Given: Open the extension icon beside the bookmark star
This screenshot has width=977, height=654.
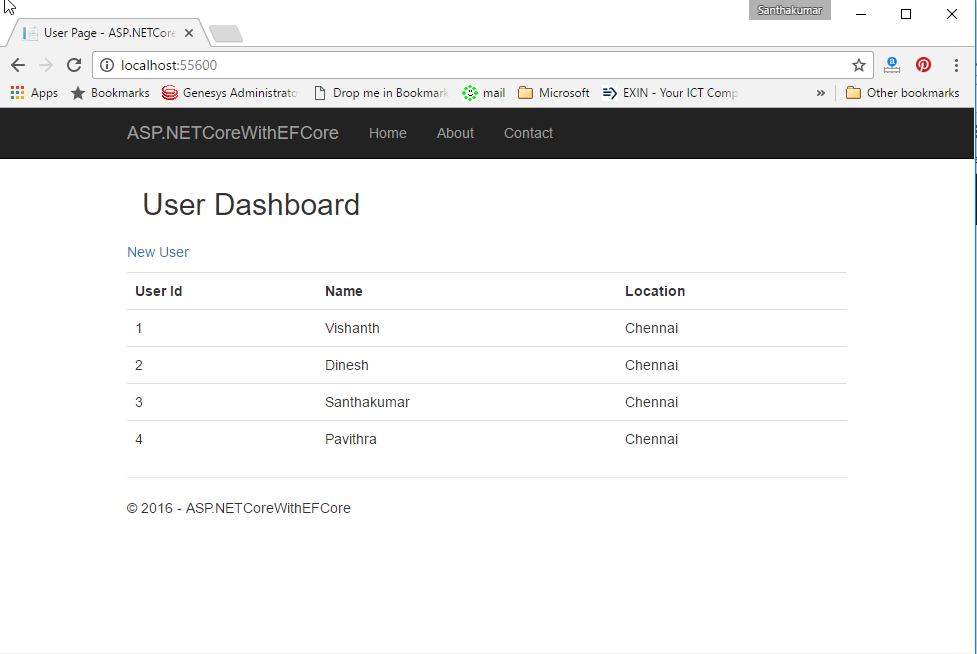Looking at the screenshot, I should [891, 64].
